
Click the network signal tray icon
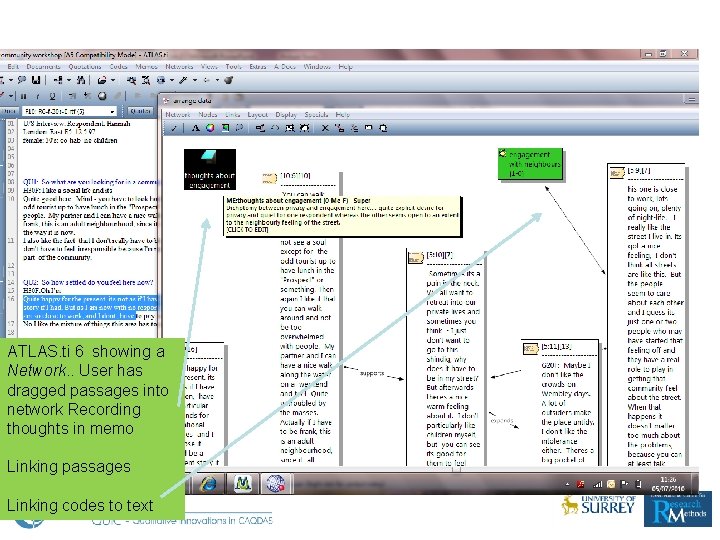pos(597,484)
